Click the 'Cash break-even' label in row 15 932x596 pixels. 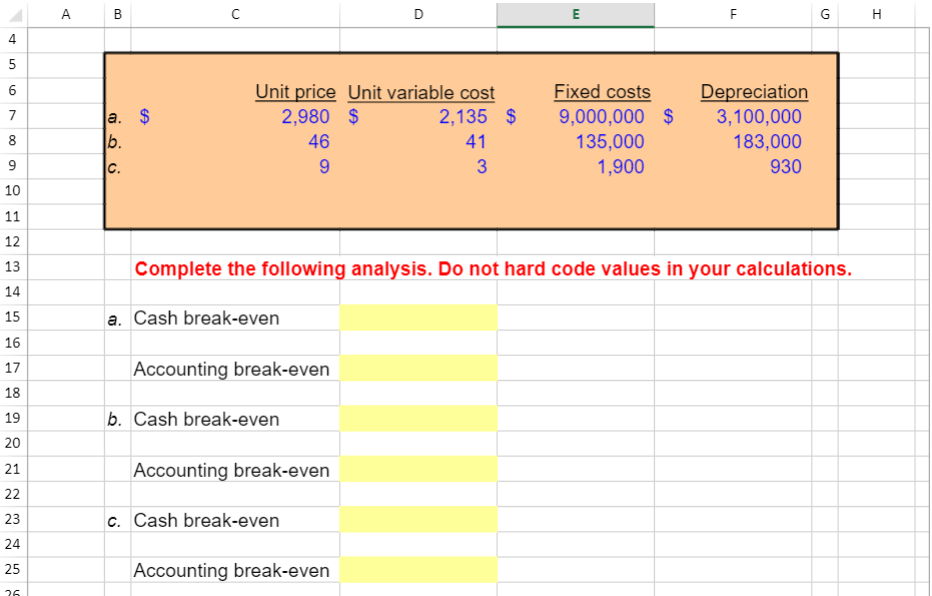tap(206, 318)
